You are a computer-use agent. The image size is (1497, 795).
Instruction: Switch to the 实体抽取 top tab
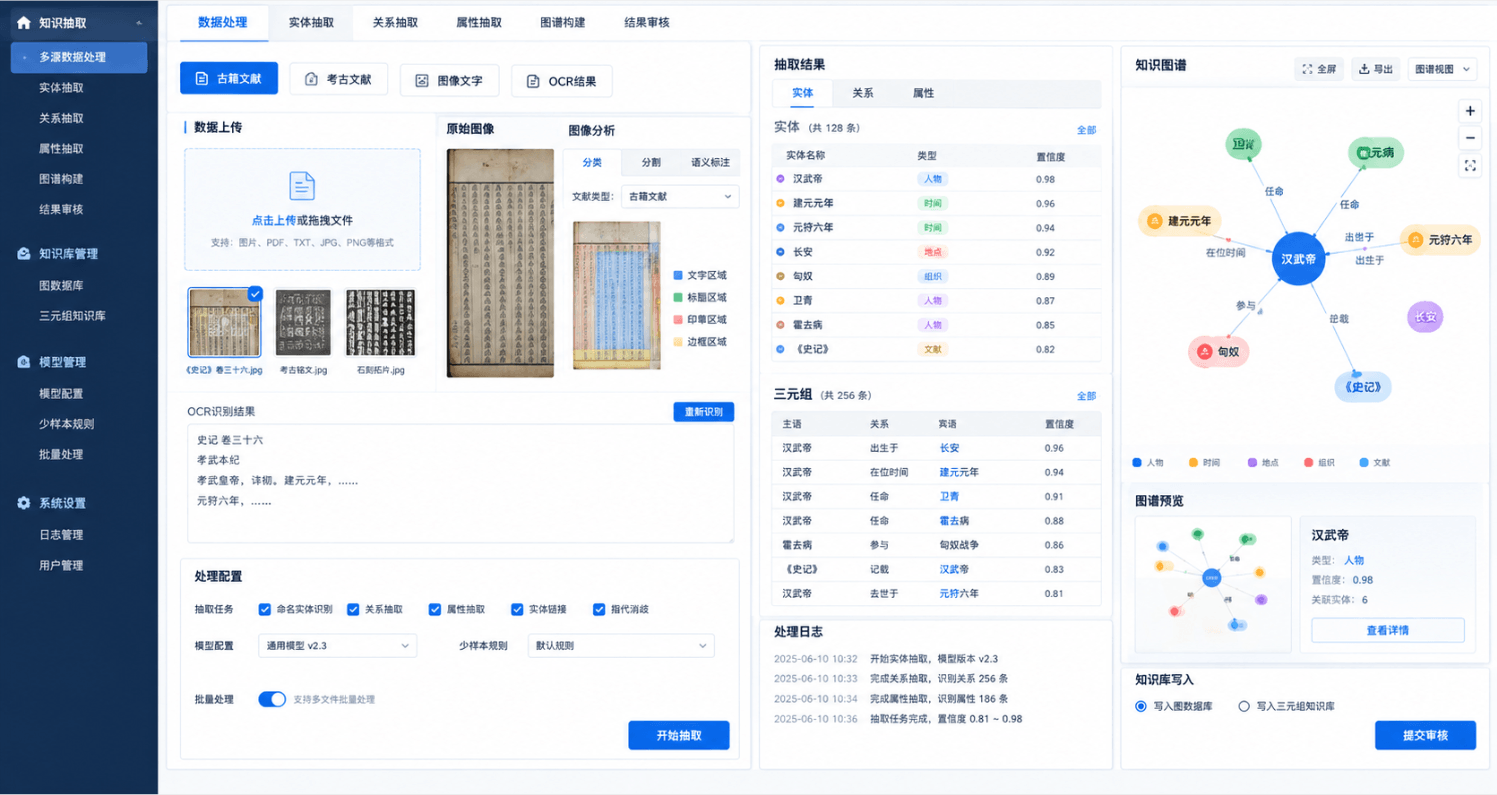[311, 22]
